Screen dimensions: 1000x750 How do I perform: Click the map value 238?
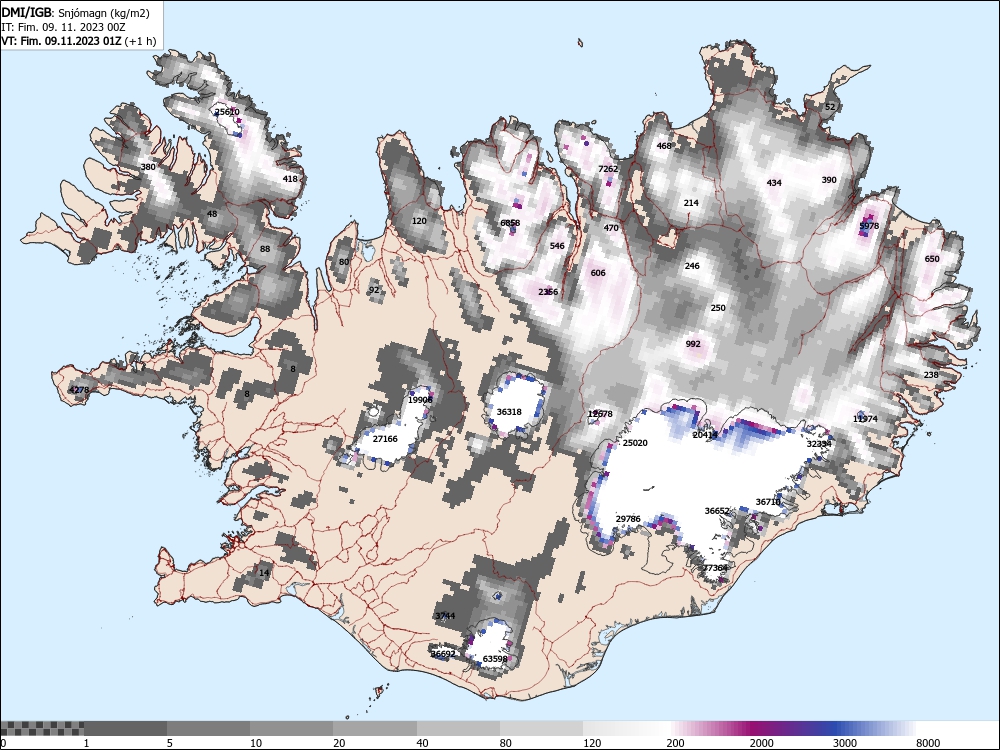pyautogui.click(x=931, y=374)
